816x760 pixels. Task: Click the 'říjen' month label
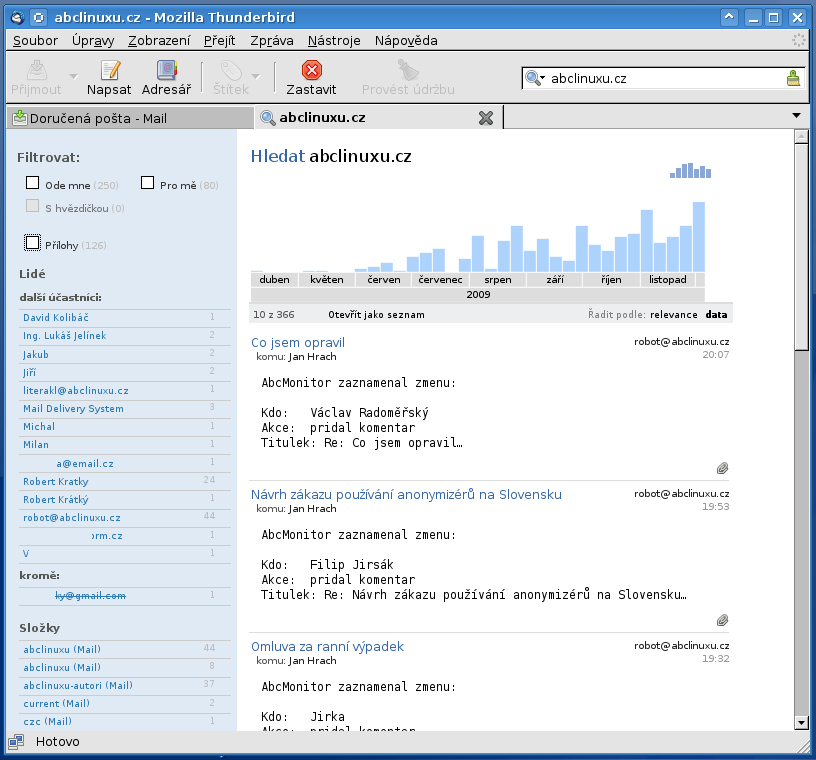(611, 280)
